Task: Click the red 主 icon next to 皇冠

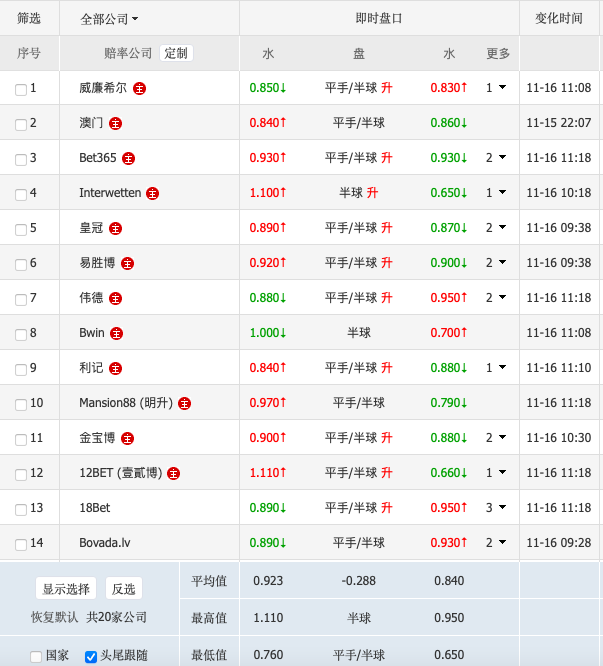Action: coord(116,228)
